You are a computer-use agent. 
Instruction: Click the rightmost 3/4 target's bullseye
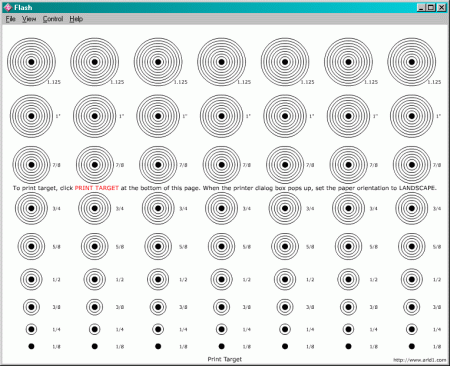tap(412, 208)
